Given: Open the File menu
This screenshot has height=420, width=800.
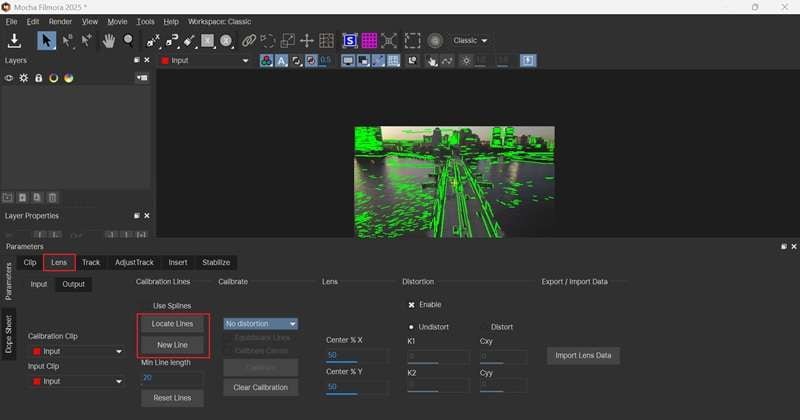Looking at the screenshot, I should pos(11,21).
